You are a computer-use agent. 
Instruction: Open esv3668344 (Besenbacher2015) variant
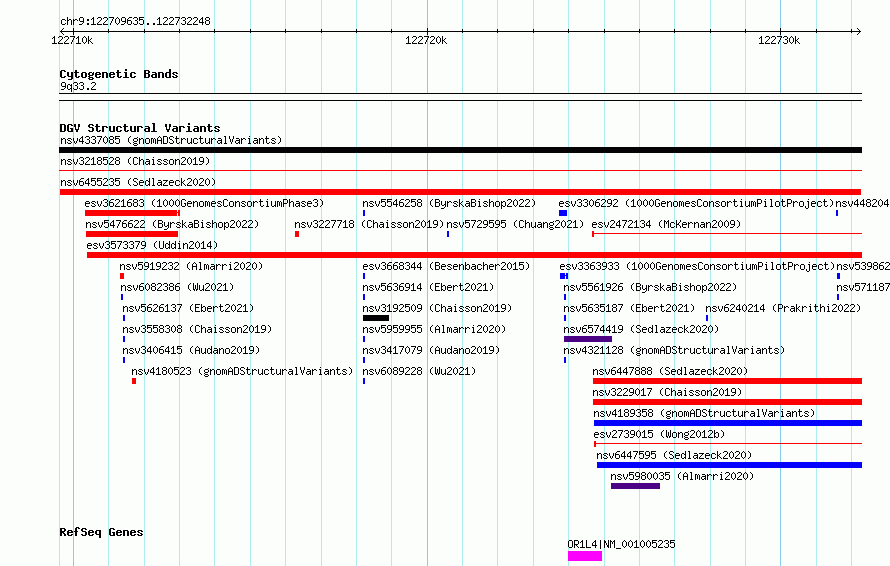[446, 266]
